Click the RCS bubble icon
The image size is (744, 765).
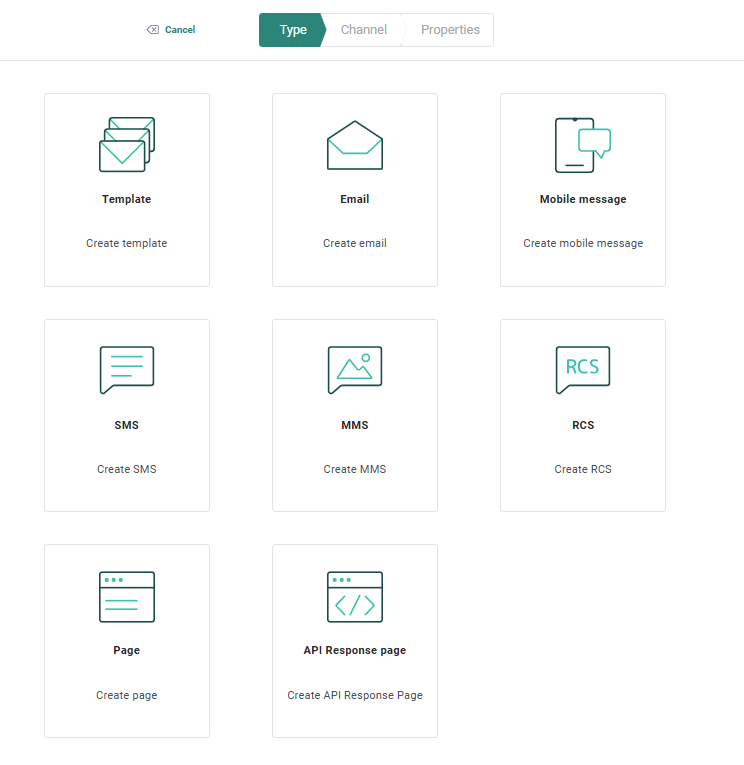582,370
